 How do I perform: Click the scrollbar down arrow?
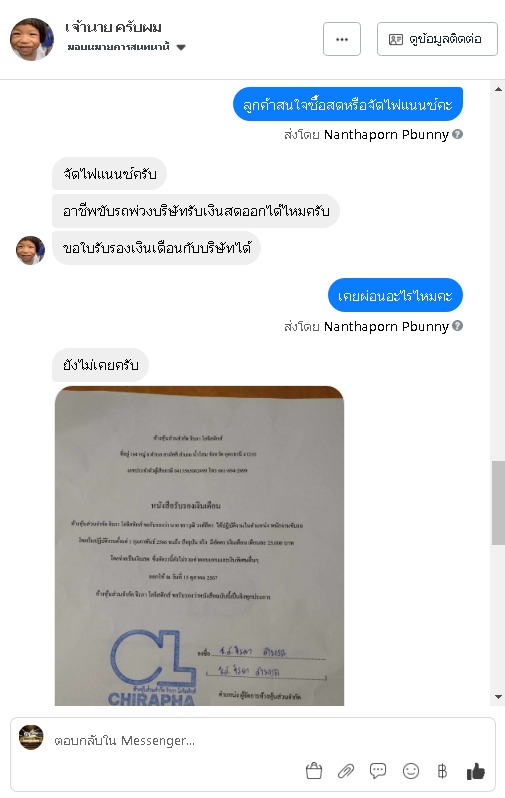tap(498, 697)
